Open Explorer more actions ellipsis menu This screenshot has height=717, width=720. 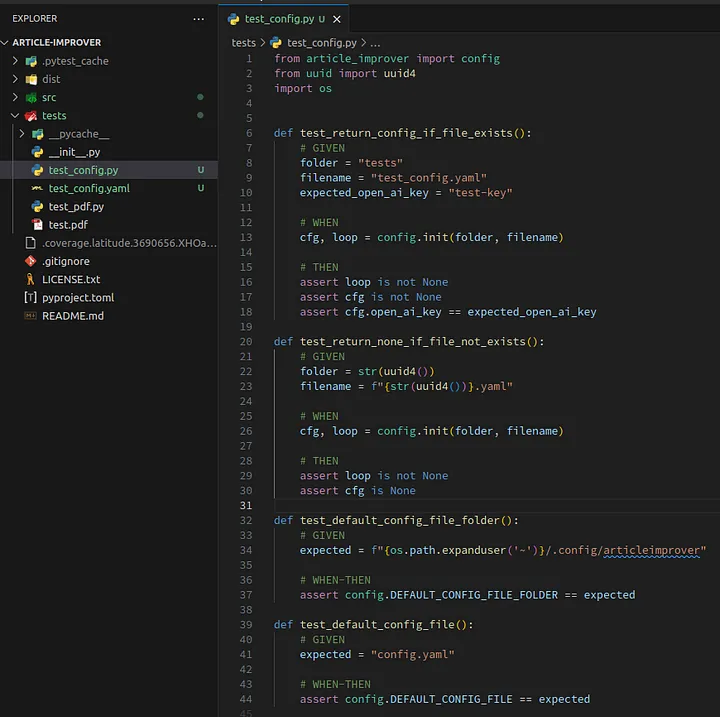point(198,19)
